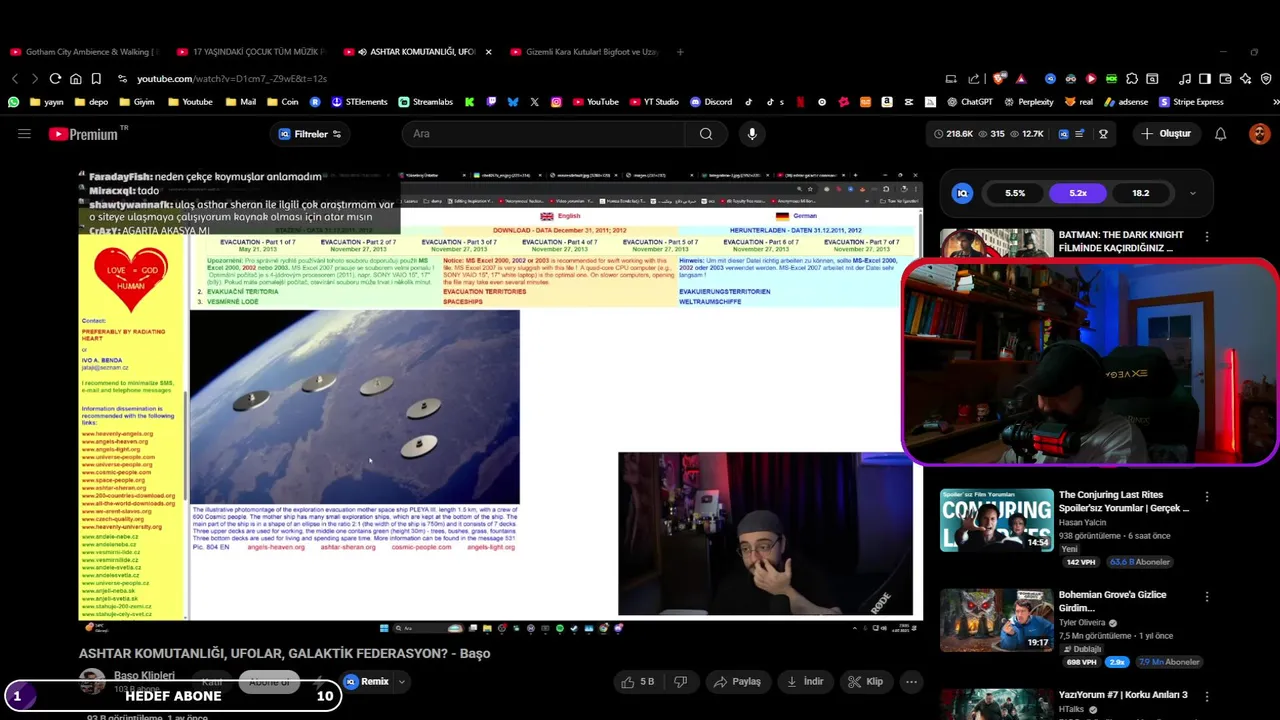1280x720 pixels.
Task: Click Brave Shields lion icon
Action: click(998, 78)
